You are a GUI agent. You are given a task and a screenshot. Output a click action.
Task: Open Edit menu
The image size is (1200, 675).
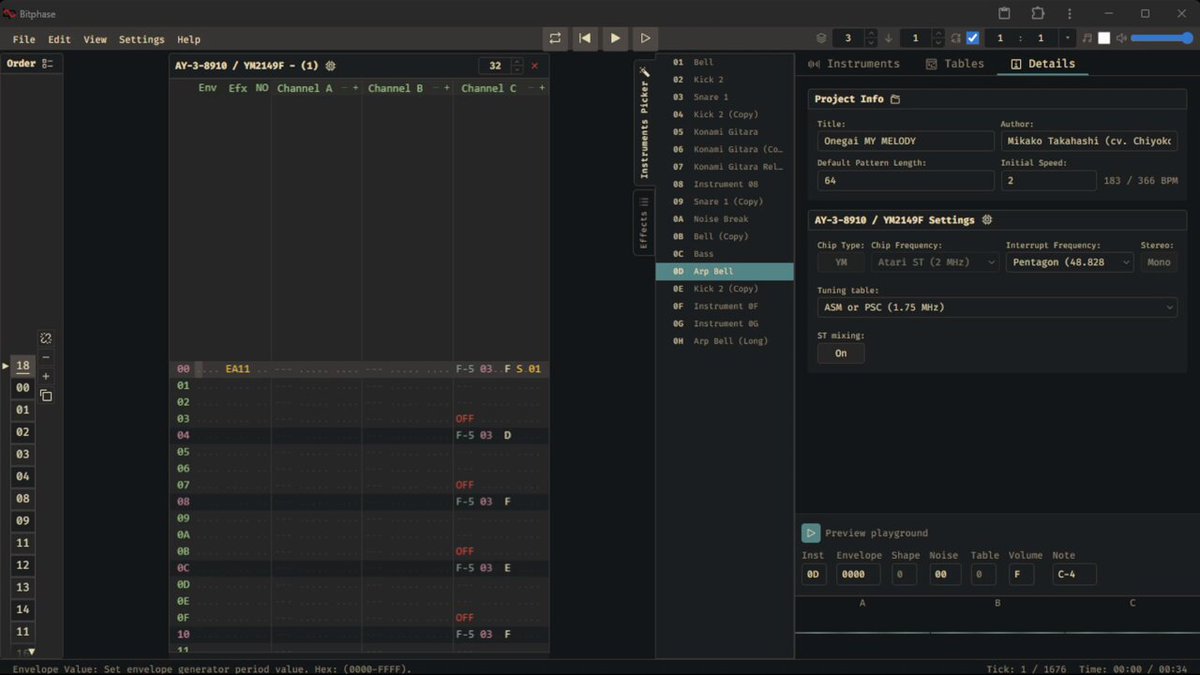pyautogui.click(x=59, y=39)
